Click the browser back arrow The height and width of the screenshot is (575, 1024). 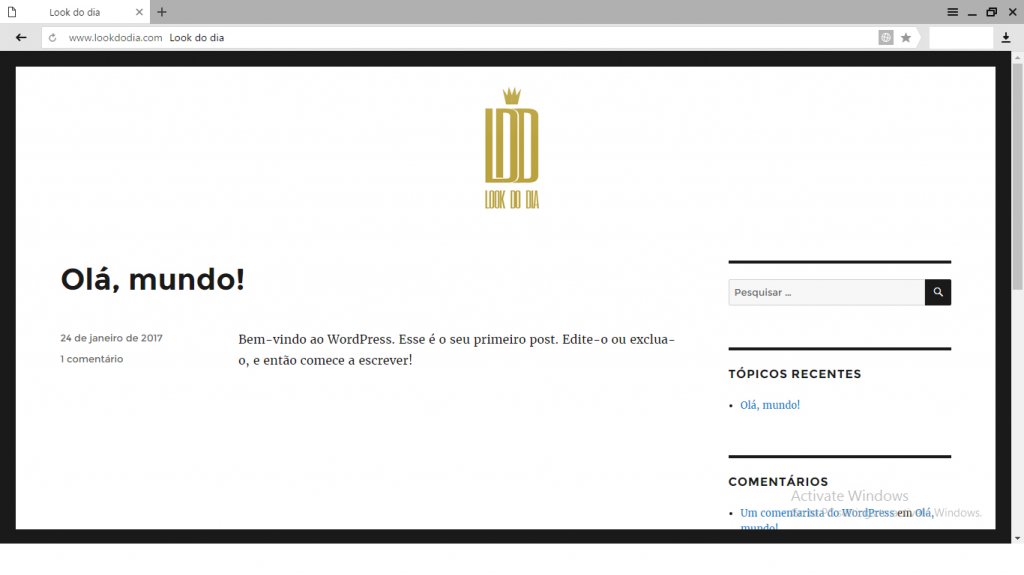tap(21, 37)
